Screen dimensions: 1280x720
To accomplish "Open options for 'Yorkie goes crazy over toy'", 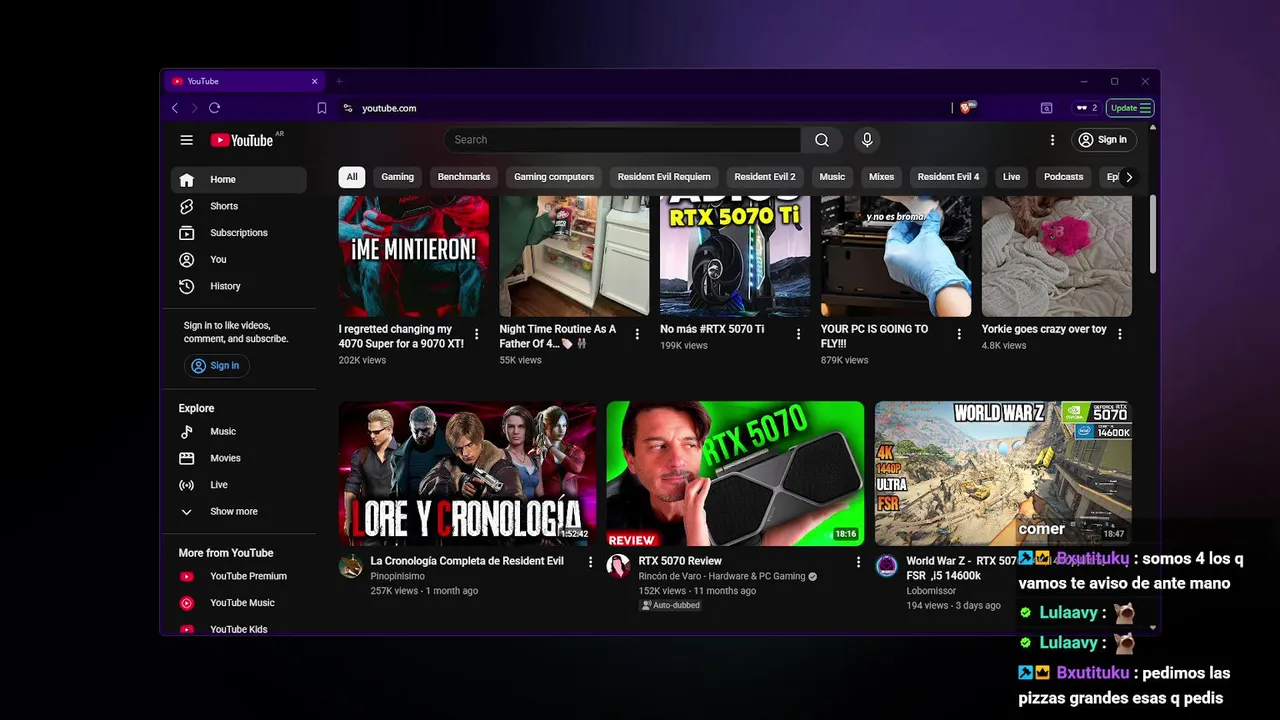I will (1120, 334).
